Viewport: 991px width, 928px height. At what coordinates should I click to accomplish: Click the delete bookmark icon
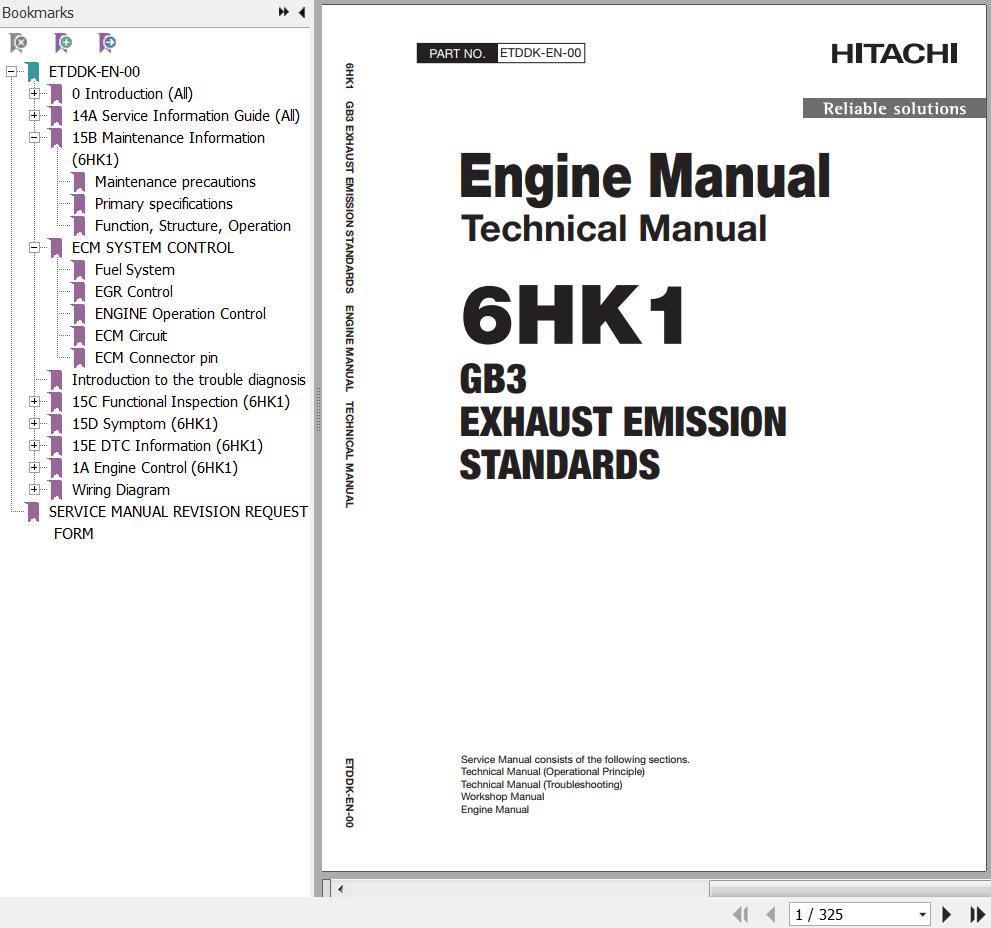point(19,43)
